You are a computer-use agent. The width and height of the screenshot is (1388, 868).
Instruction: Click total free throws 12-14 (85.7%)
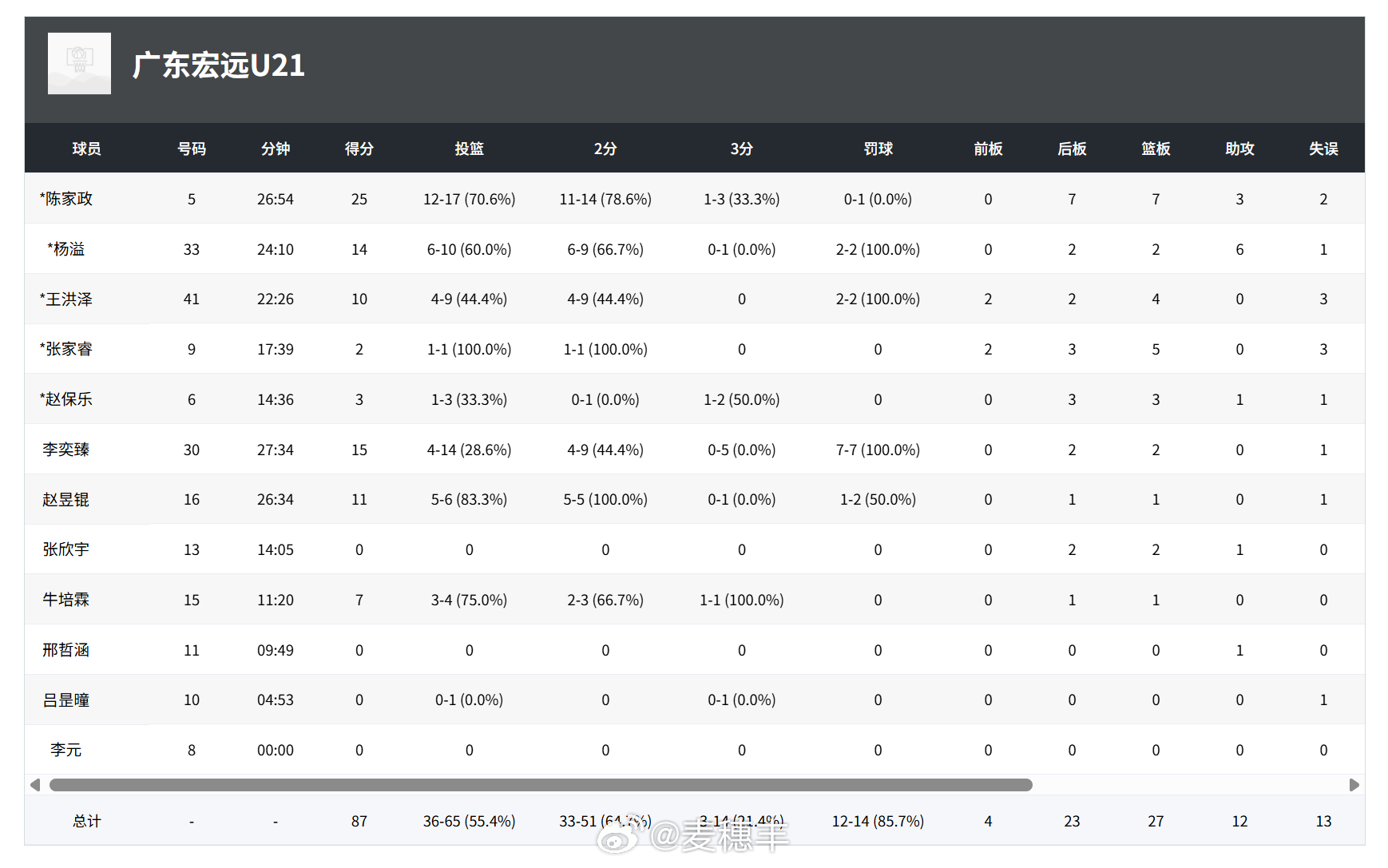pos(878,821)
